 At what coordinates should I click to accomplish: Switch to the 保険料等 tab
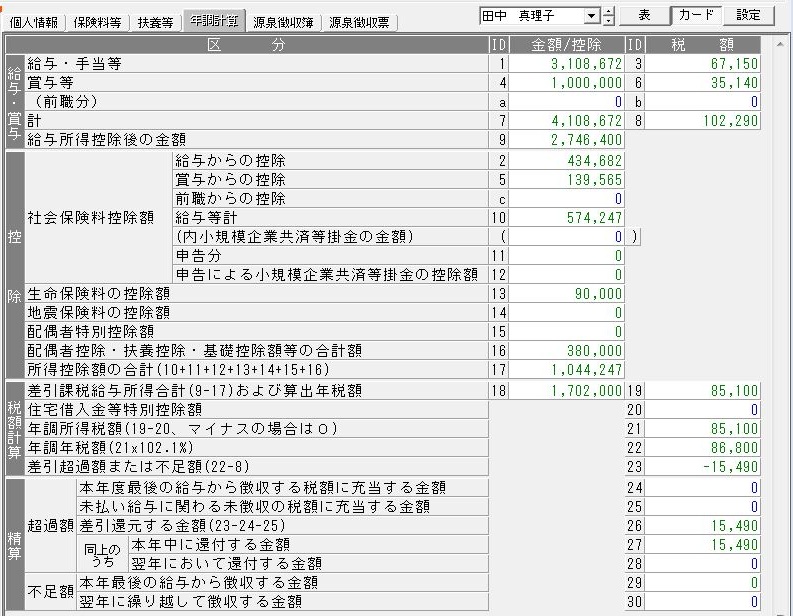(x=101, y=22)
